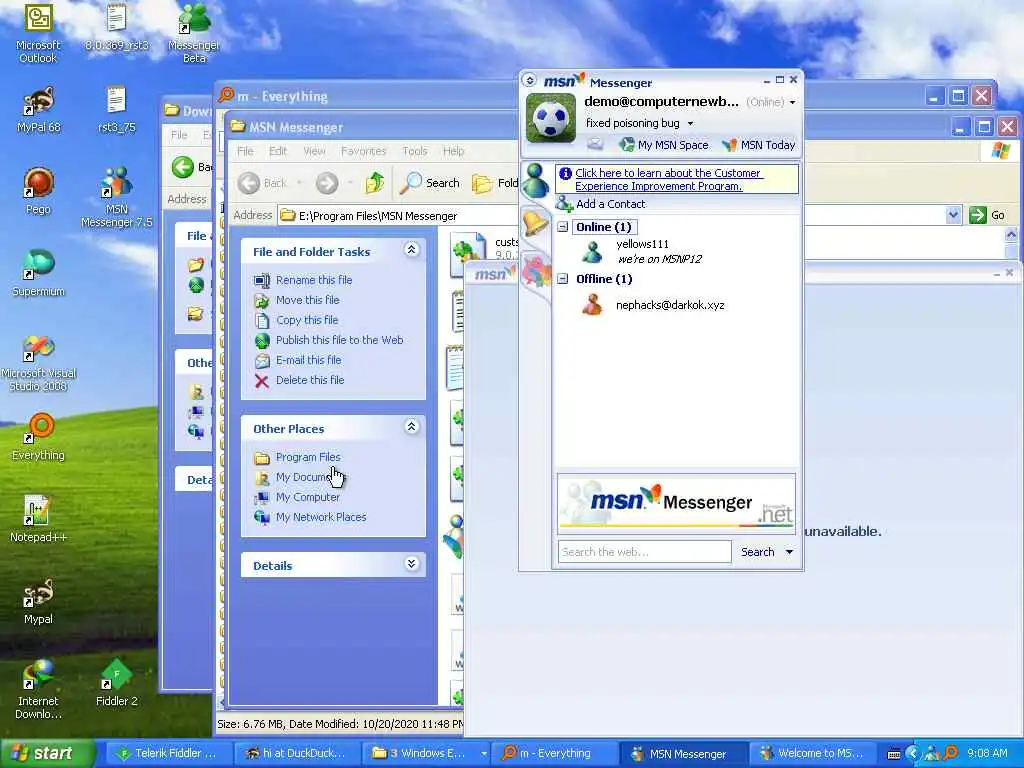This screenshot has height=768, width=1024.
Task: Select offline contact nephacks@darkok.xyz
Action: tap(670, 305)
